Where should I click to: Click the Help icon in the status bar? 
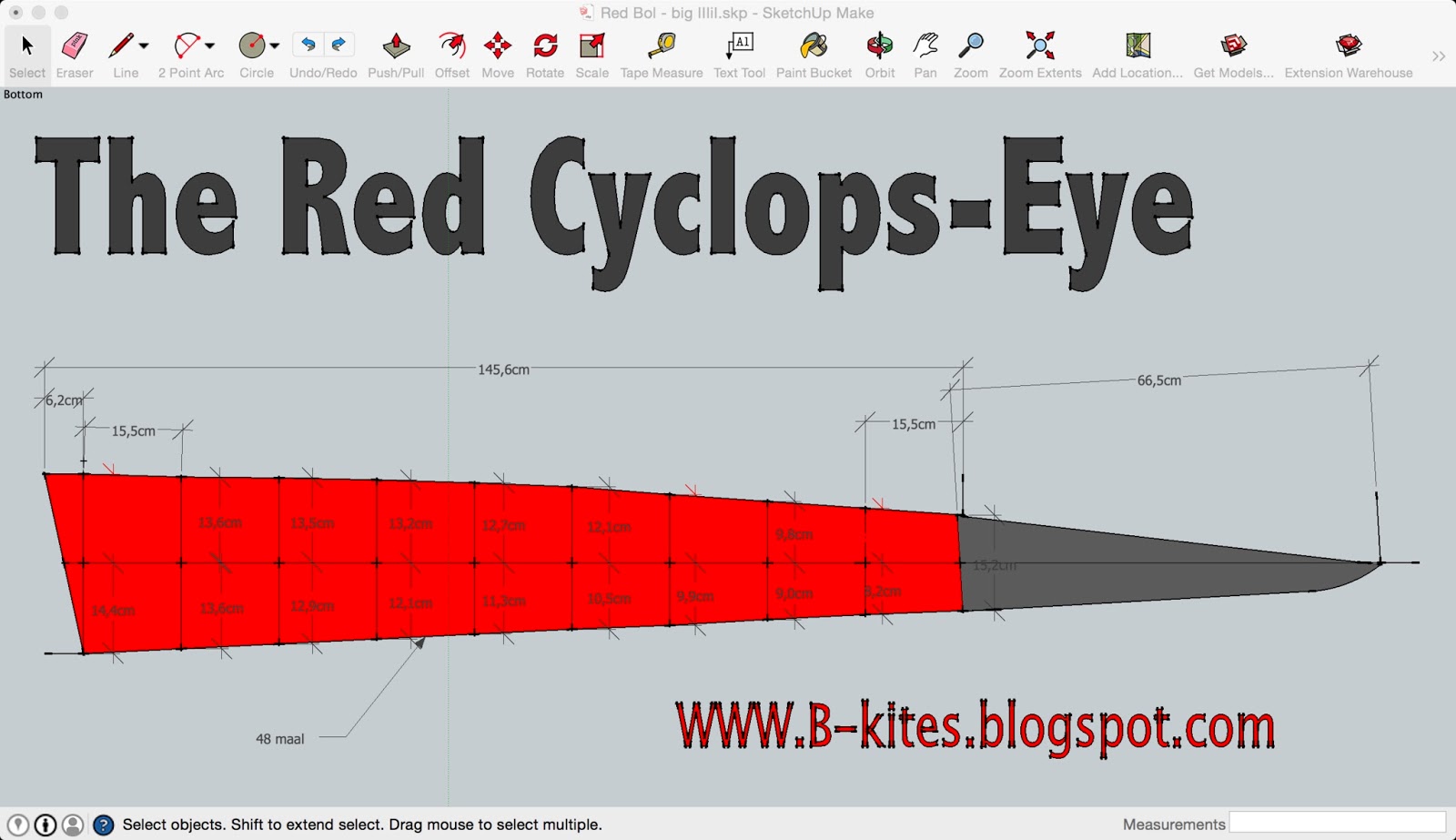click(x=106, y=824)
